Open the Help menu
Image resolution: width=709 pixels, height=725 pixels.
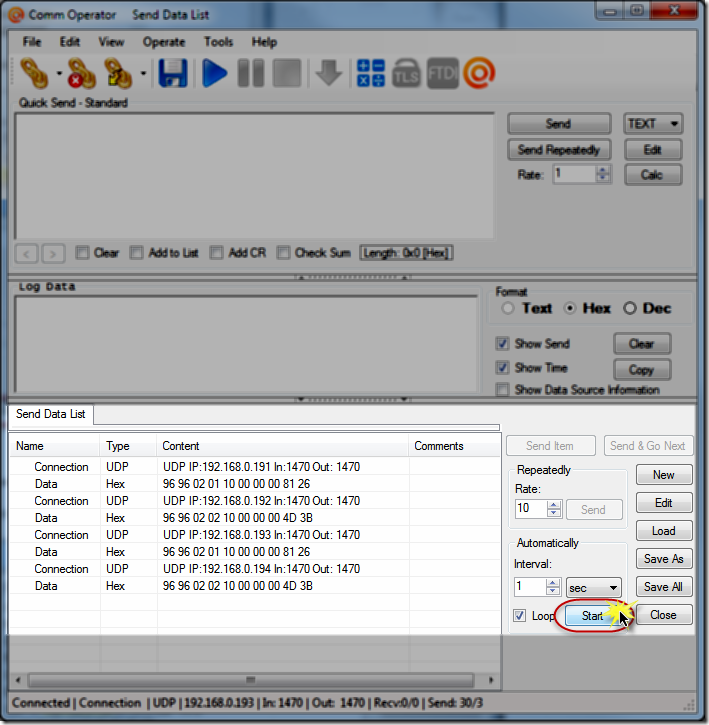[x=264, y=42]
